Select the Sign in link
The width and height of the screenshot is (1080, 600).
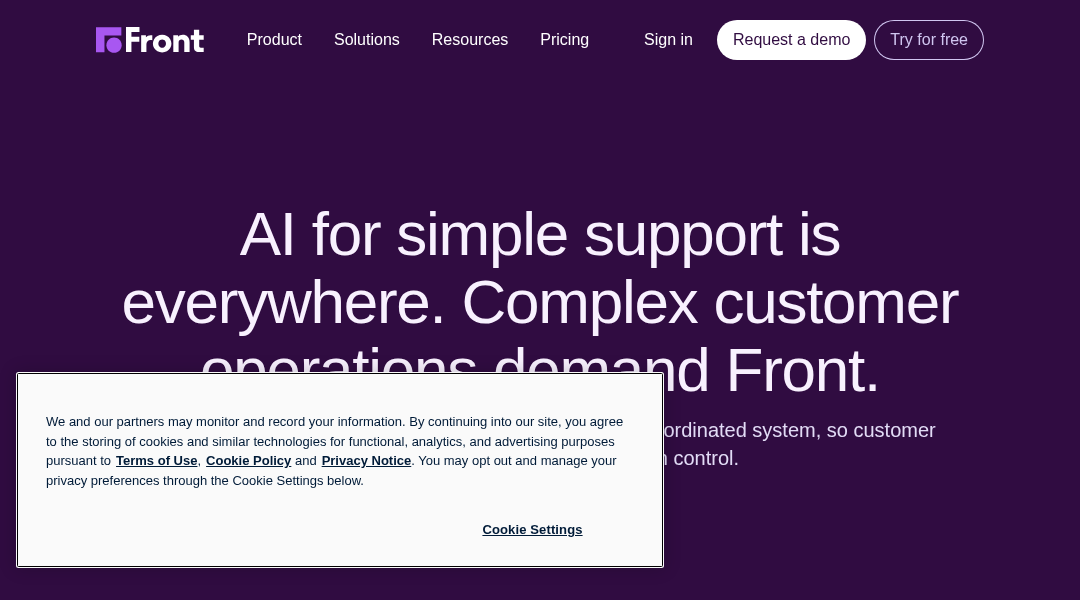tap(668, 40)
